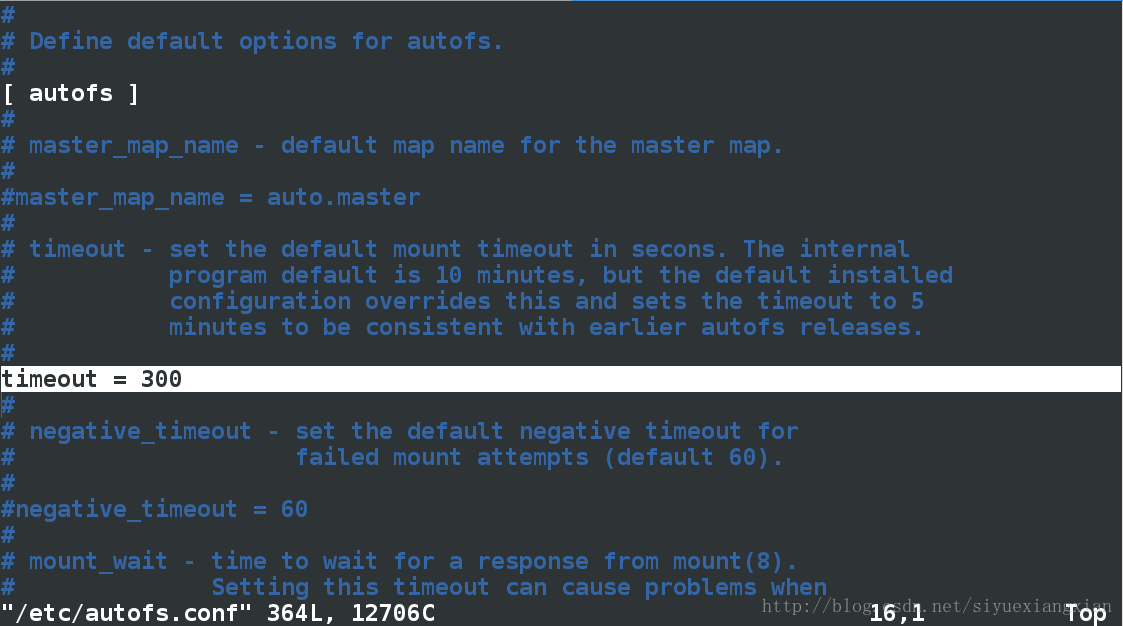1123x626 pixels.
Task: Click the blog.csdn.net watermark URL
Action: click(x=935, y=606)
